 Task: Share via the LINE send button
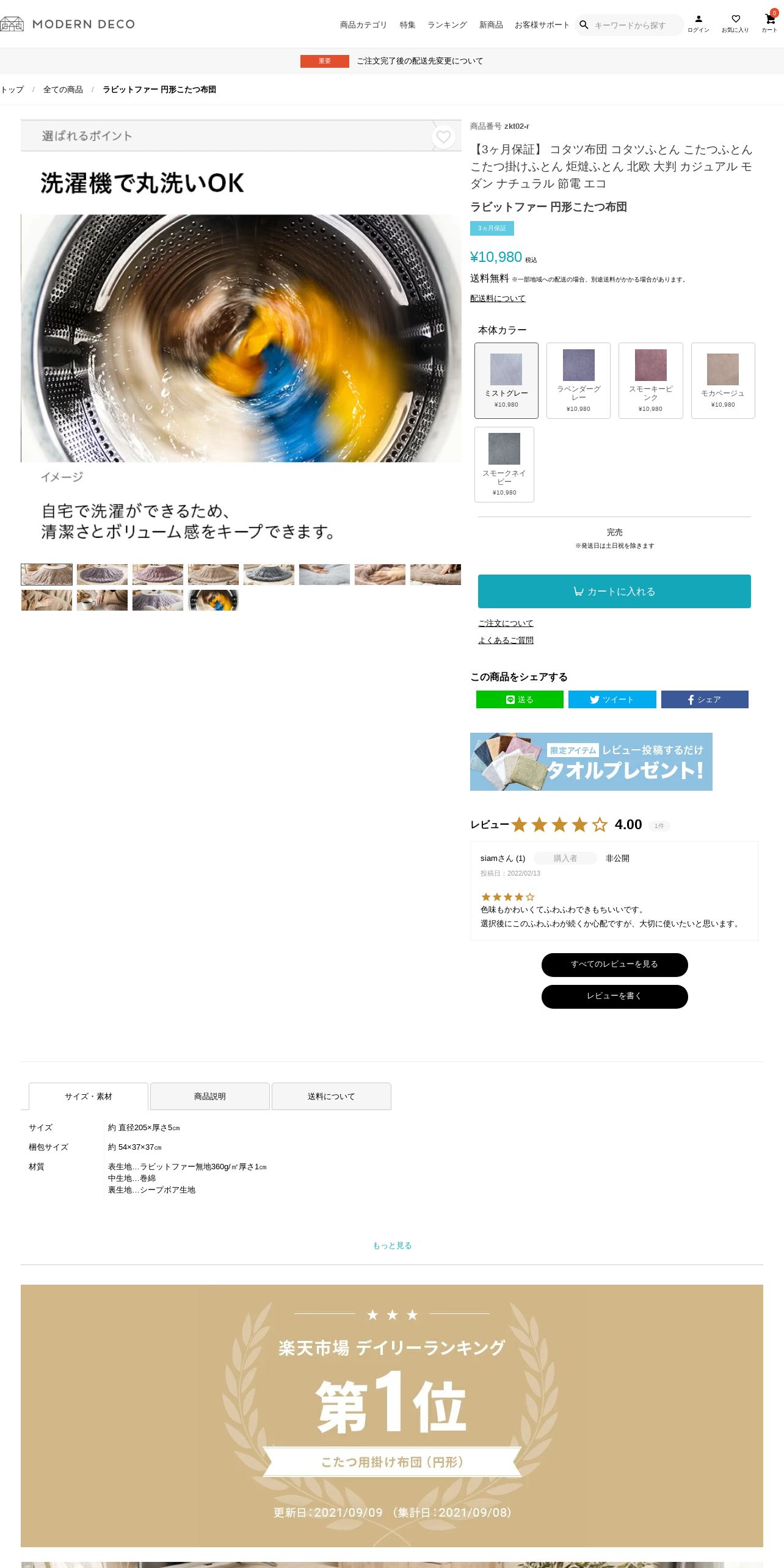coord(520,700)
